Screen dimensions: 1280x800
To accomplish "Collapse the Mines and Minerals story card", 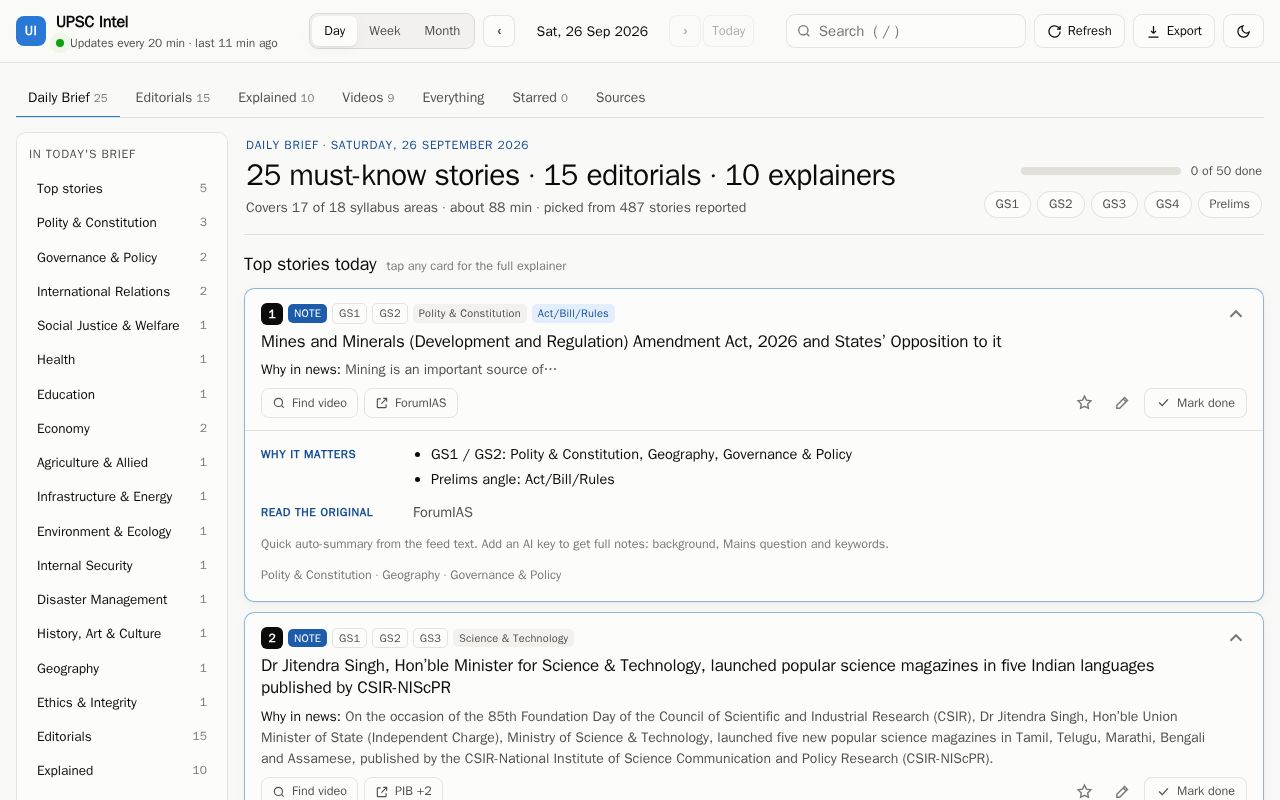I will pos(1236,314).
